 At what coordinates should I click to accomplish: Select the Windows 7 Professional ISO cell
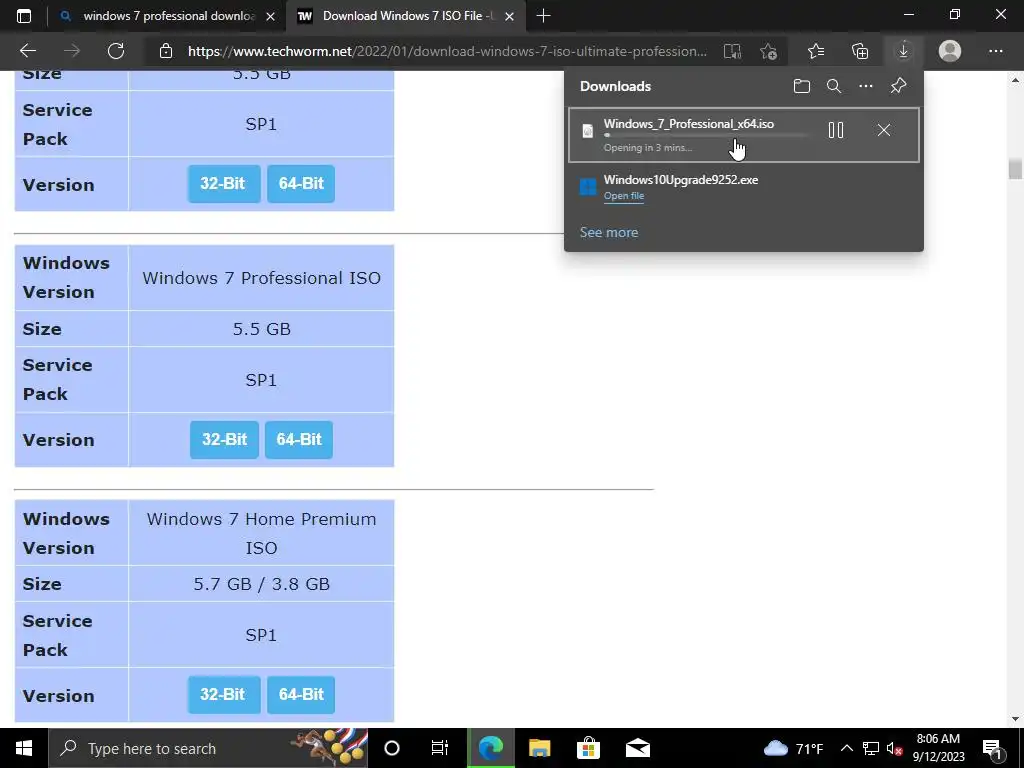[261, 278]
